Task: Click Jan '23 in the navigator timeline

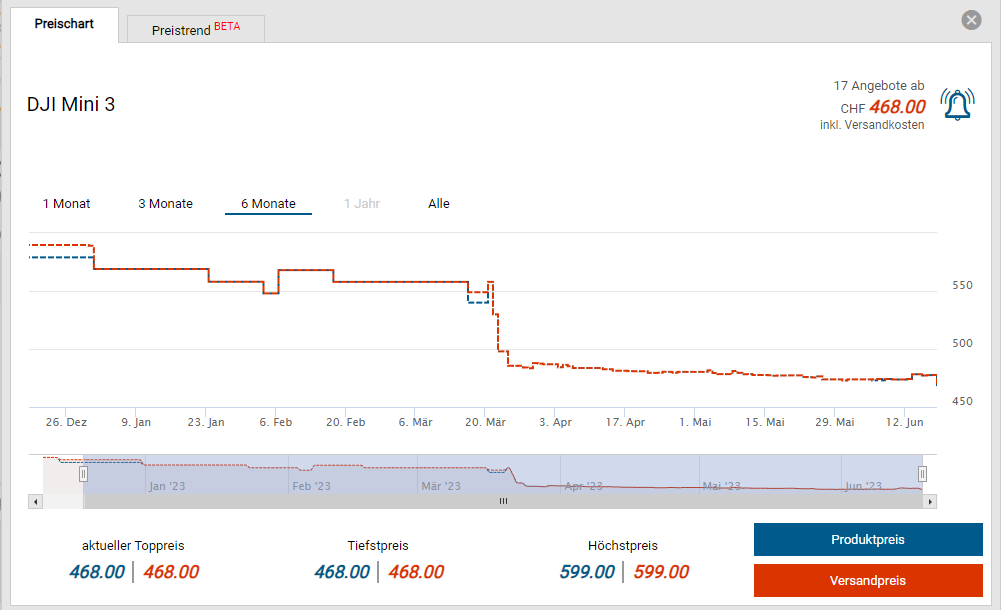Action: [x=167, y=486]
